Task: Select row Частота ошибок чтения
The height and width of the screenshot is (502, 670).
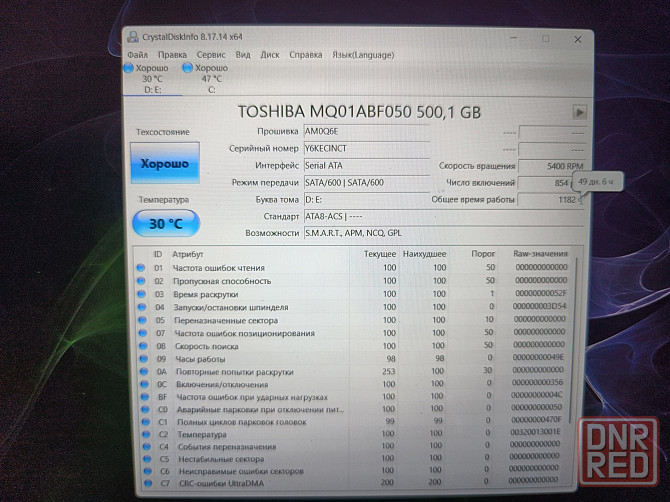Action: click(353, 268)
